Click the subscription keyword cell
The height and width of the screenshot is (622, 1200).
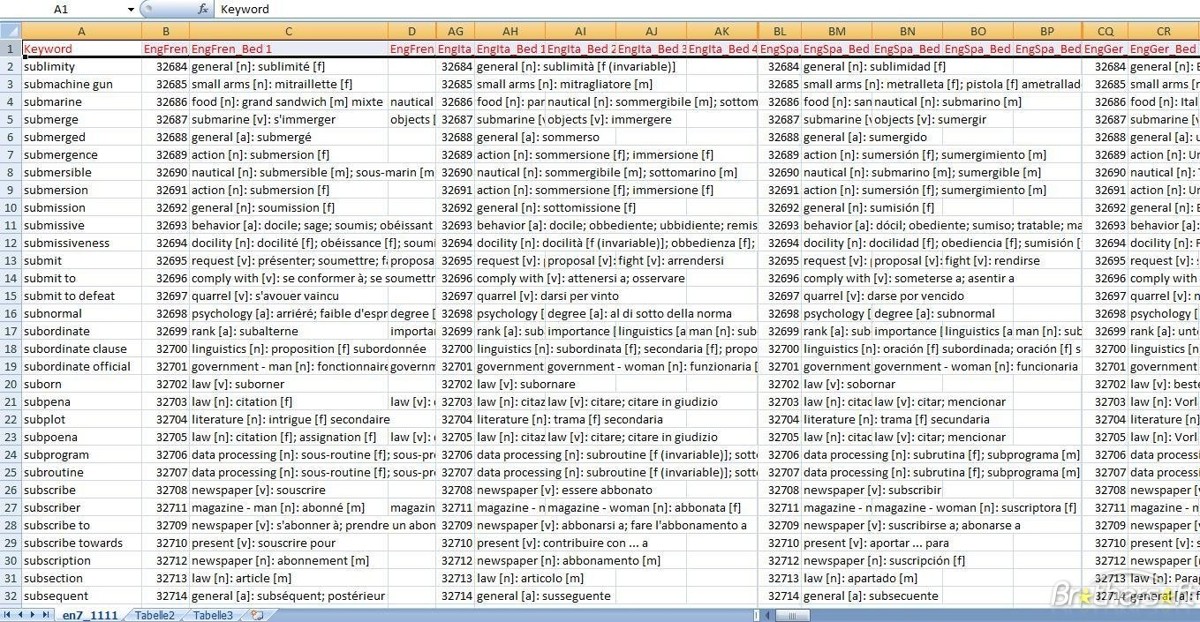(81, 561)
